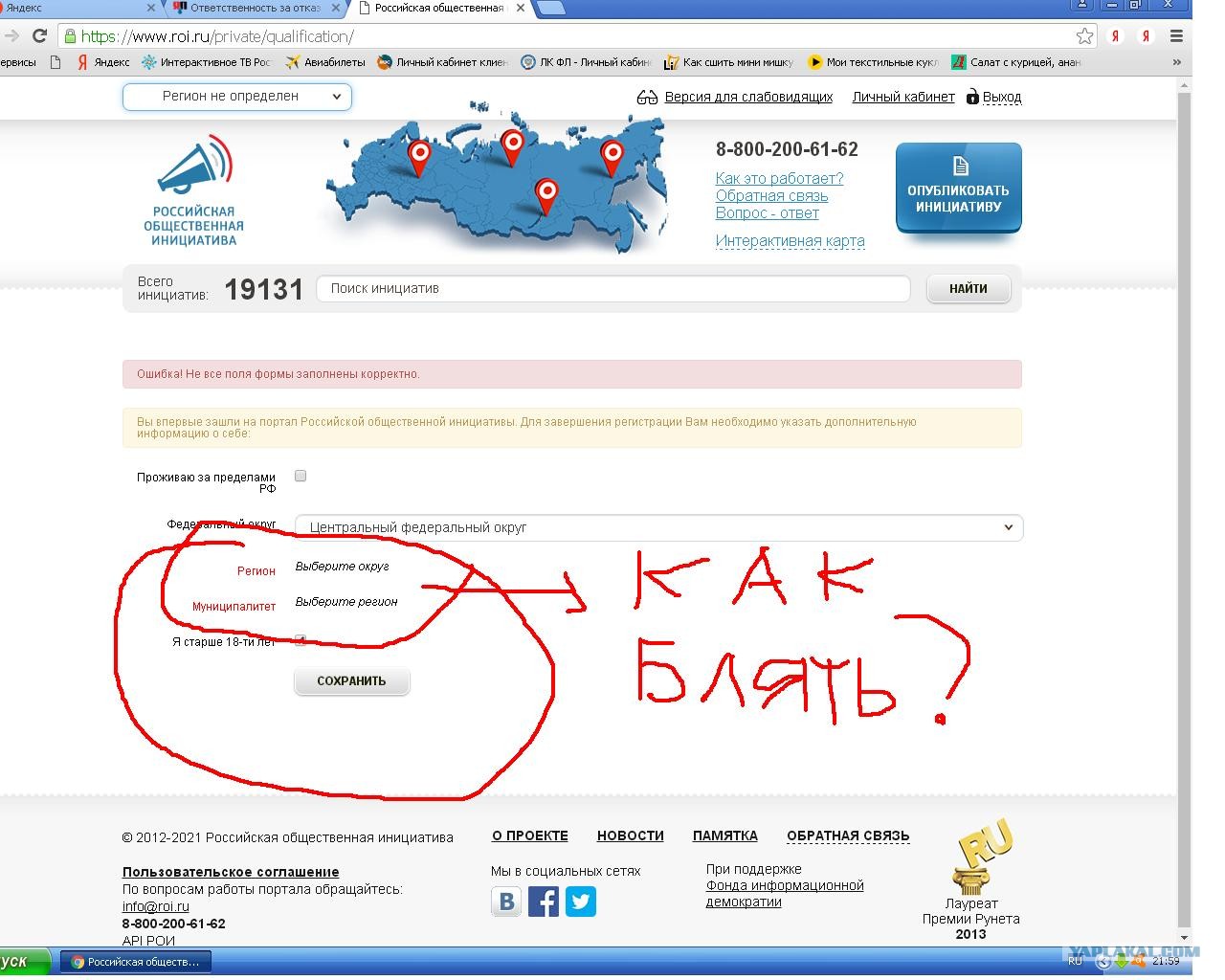Open the Авиабилеты bookmark
Screen dimensions: 1225x980
pos(325,62)
